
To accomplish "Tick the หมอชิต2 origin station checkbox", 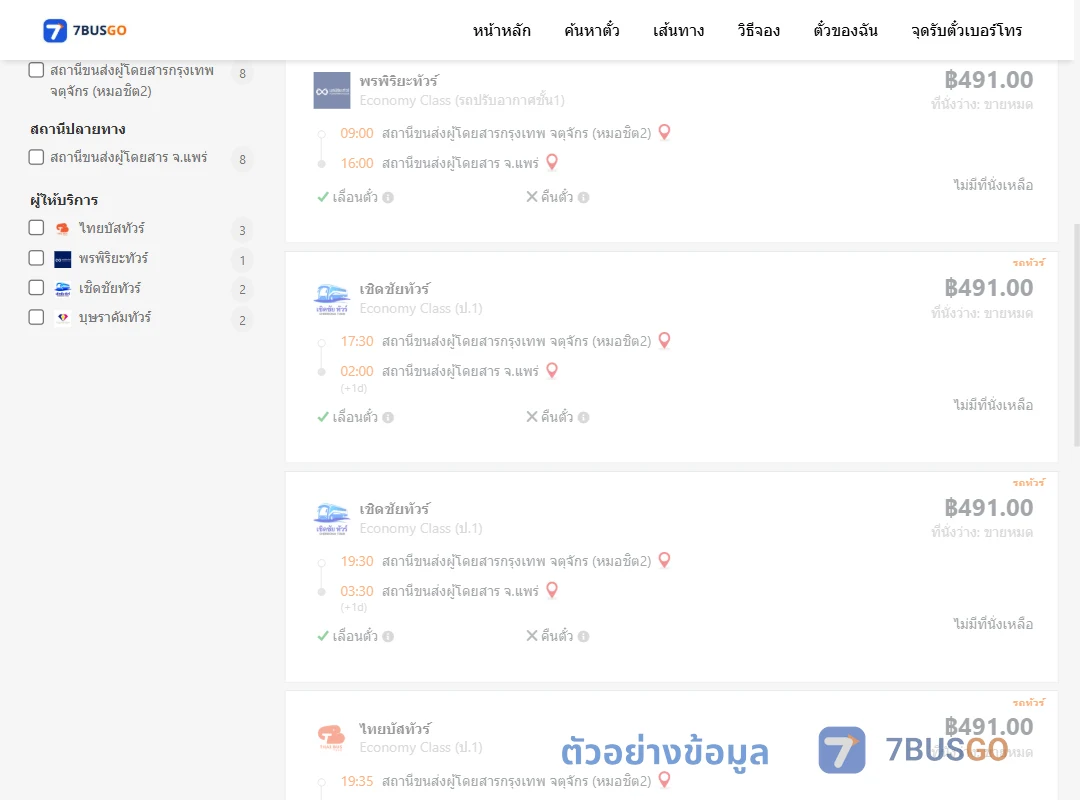I will point(37,70).
